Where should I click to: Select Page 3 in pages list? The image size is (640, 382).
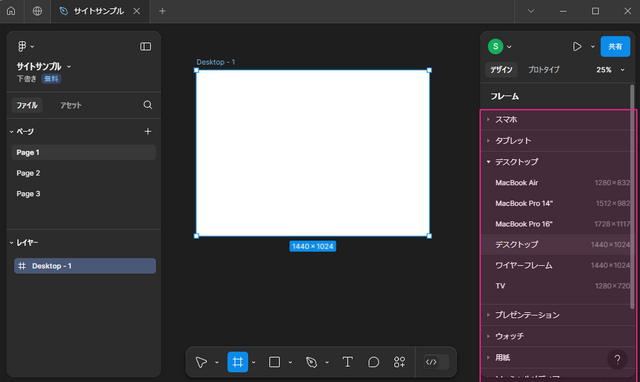click(84, 194)
